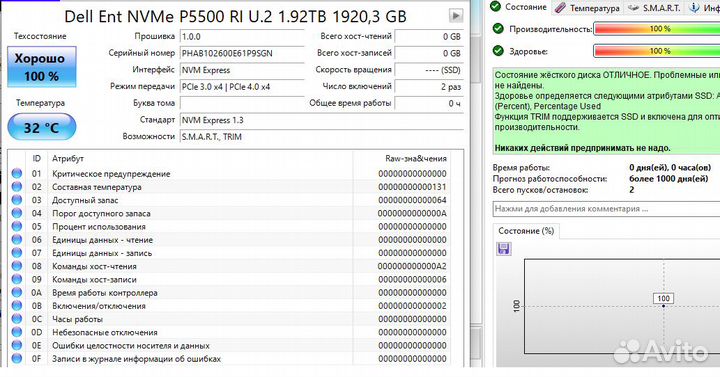Click the blue status dot for attribute 08
The image size is (720, 377).
pyautogui.click(x=17, y=266)
